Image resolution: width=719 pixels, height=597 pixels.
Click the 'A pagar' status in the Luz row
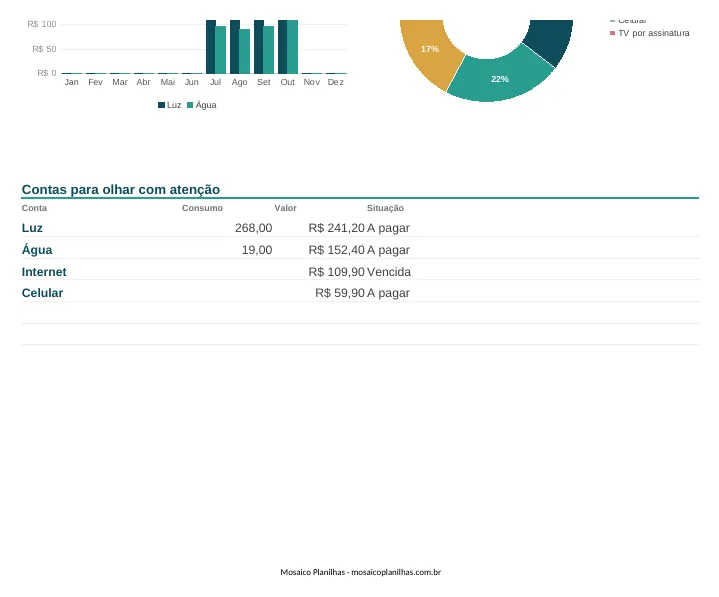(388, 228)
